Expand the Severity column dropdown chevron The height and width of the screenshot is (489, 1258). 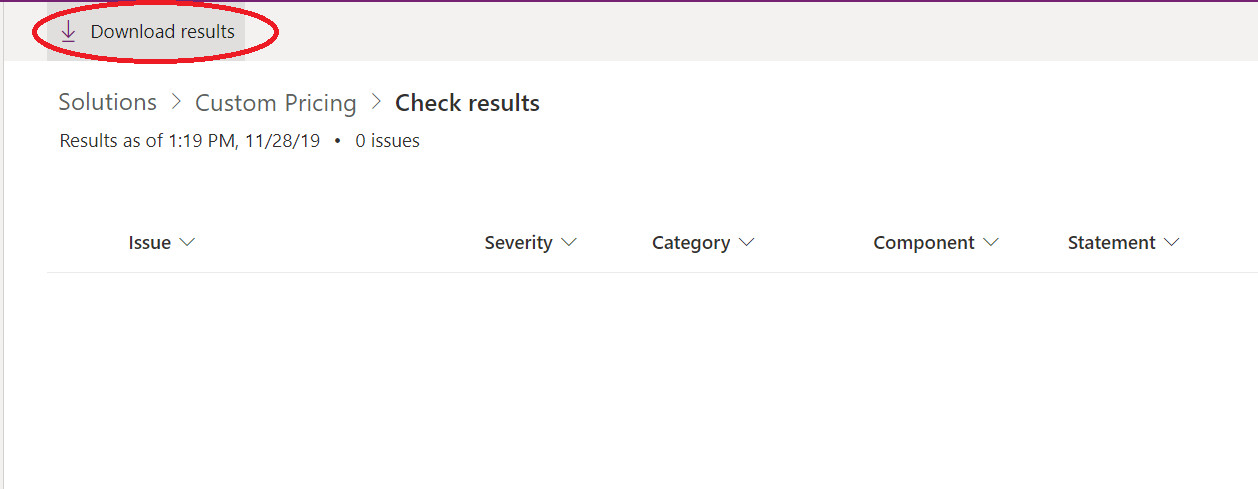pyautogui.click(x=569, y=242)
